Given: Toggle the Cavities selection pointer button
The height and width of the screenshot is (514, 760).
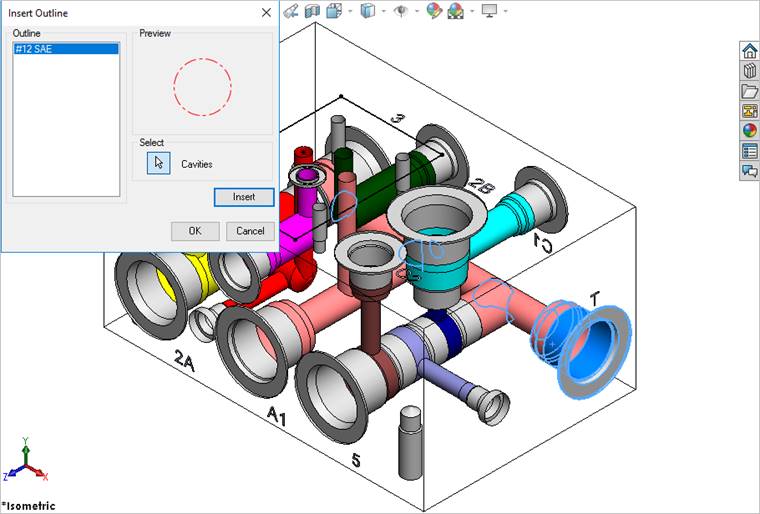Looking at the screenshot, I should [158, 163].
